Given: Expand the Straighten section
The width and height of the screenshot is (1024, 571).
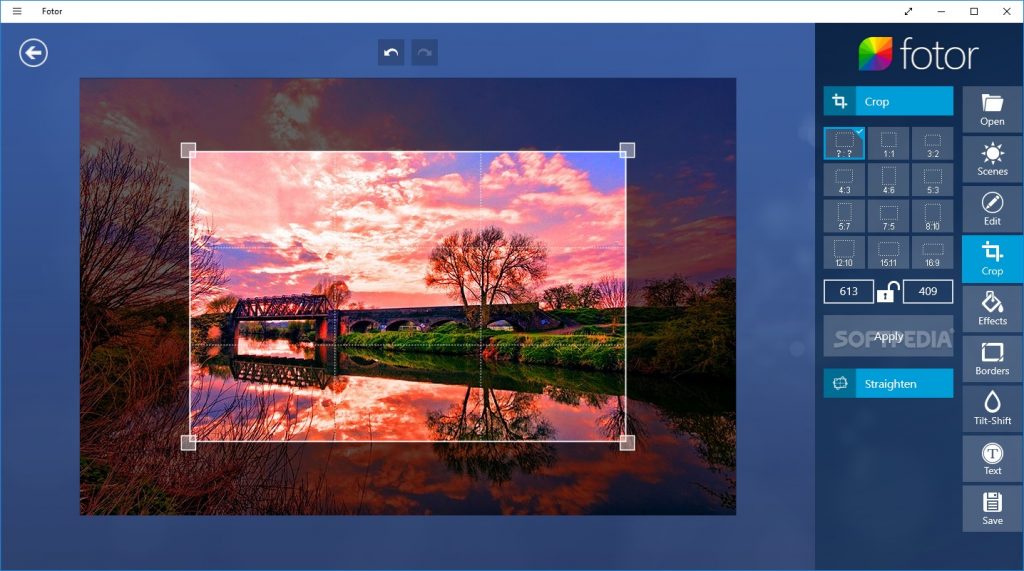Looking at the screenshot, I should click(x=888, y=383).
